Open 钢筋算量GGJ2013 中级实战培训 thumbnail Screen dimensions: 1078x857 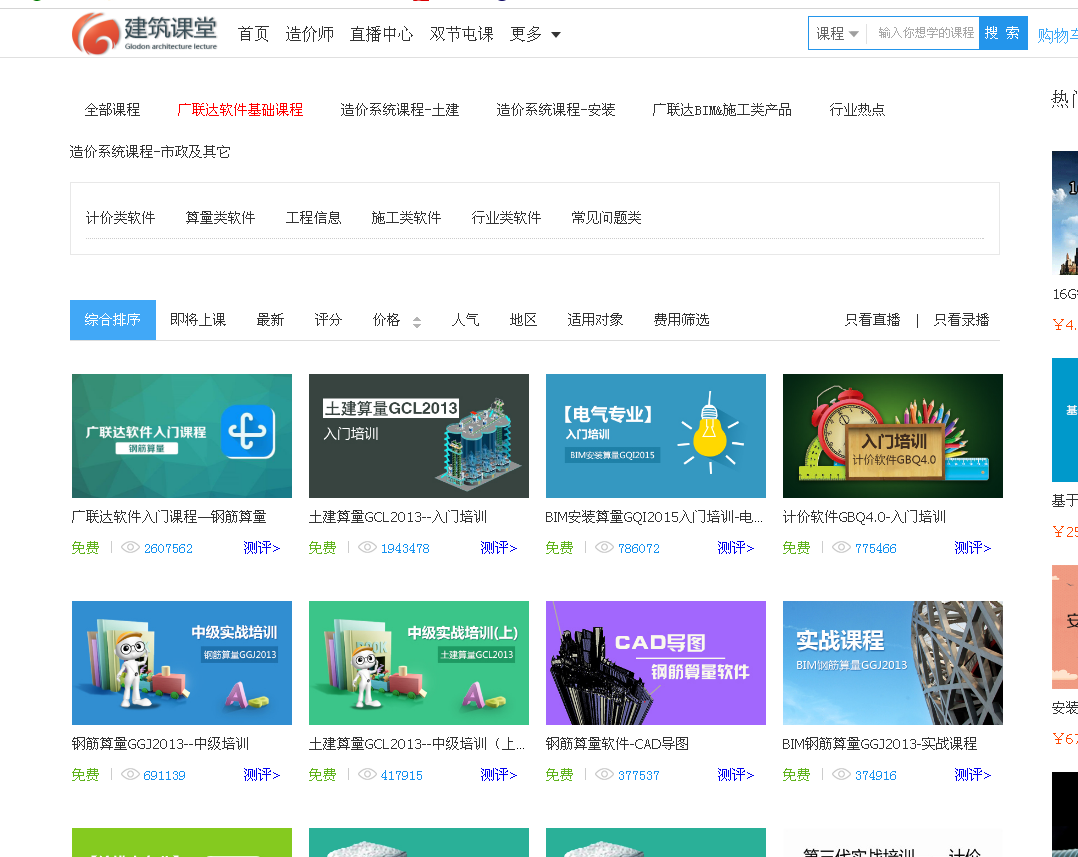pos(182,663)
